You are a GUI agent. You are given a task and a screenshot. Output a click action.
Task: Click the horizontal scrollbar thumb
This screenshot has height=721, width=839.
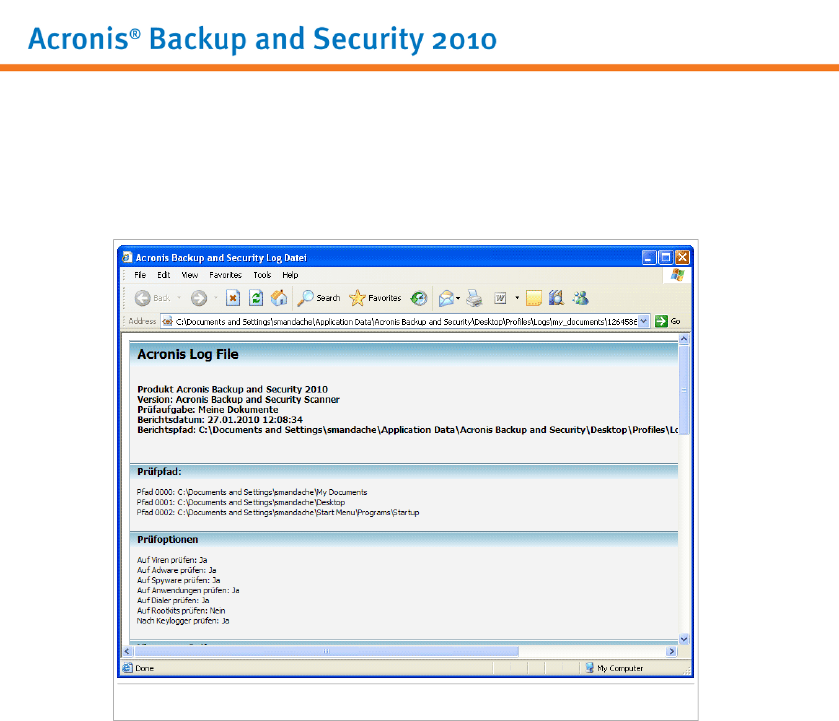(325, 651)
